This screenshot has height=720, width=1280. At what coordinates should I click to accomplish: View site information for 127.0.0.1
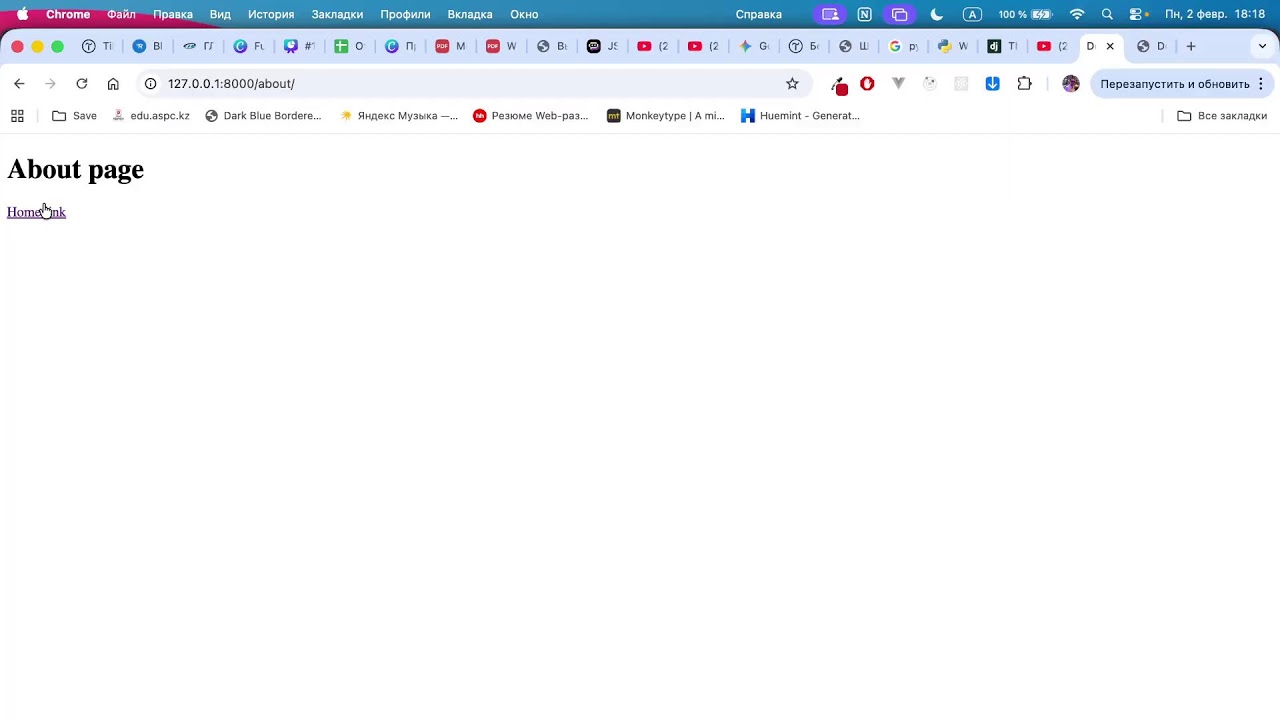point(151,84)
